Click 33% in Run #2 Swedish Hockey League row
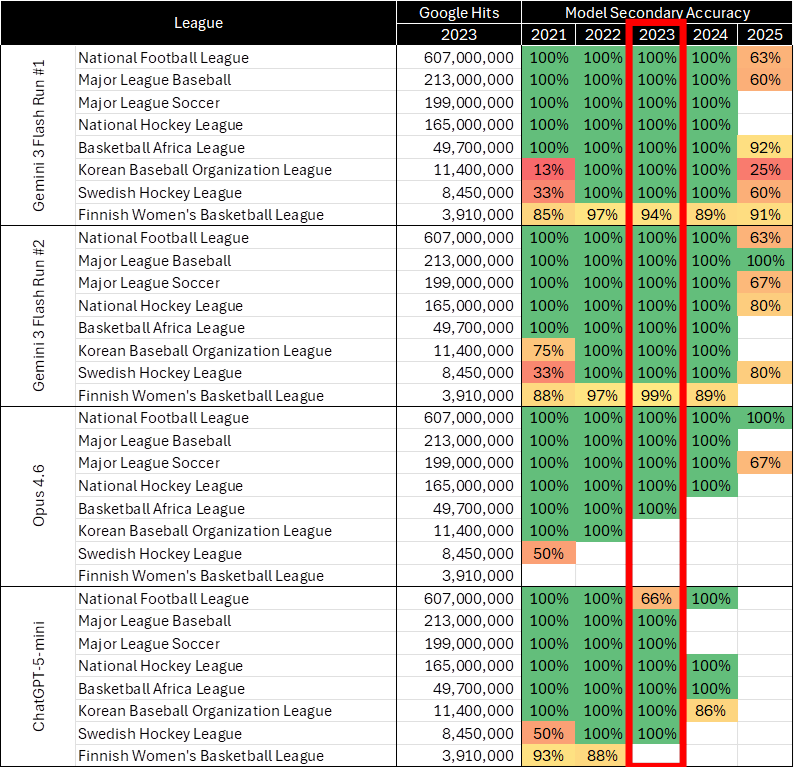The height and width of the screenshot is (768, 794). tap(548, 373)
